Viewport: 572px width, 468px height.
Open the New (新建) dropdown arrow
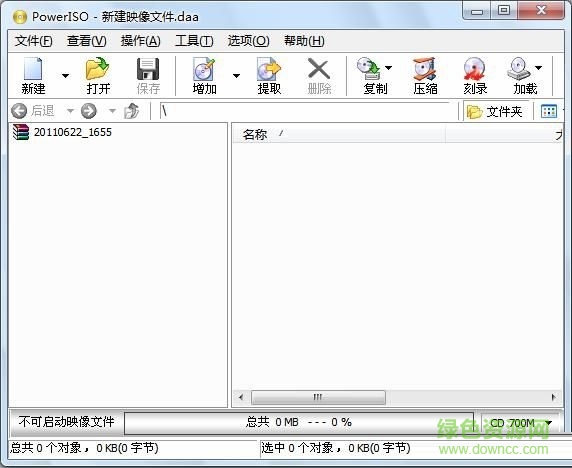[x=65, y=76]
